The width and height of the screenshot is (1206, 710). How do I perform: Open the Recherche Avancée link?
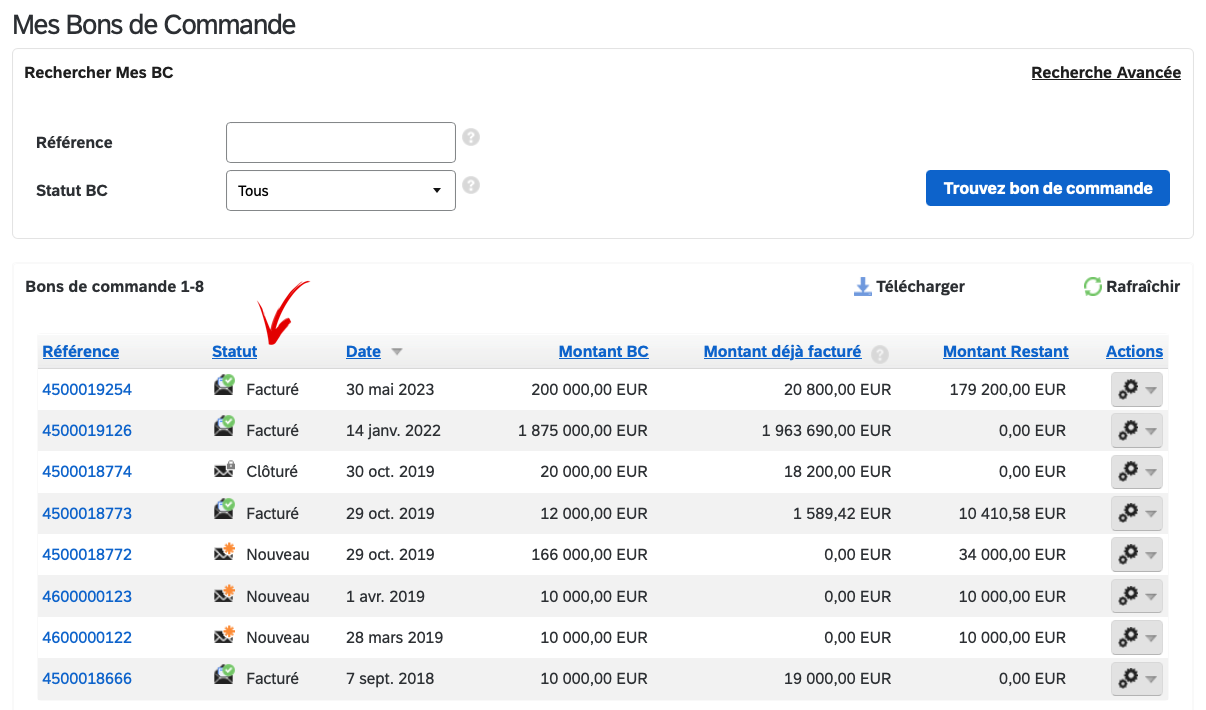[1106, 72]
